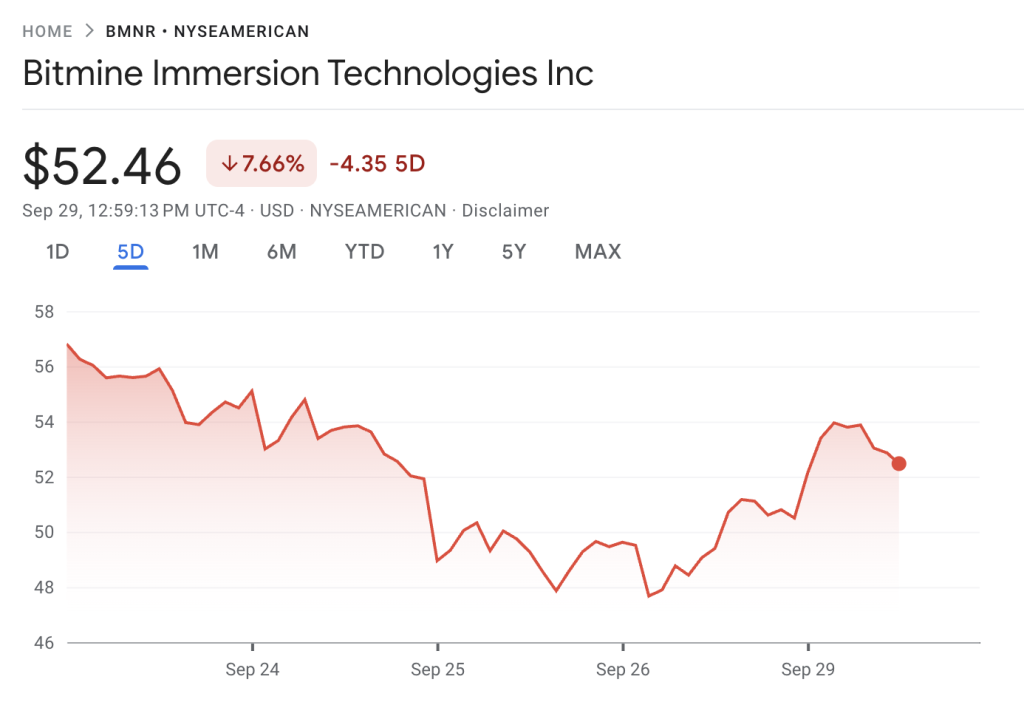Click the red 7.66% change badge
This screenshot has width=1024, height=702.
261,164
